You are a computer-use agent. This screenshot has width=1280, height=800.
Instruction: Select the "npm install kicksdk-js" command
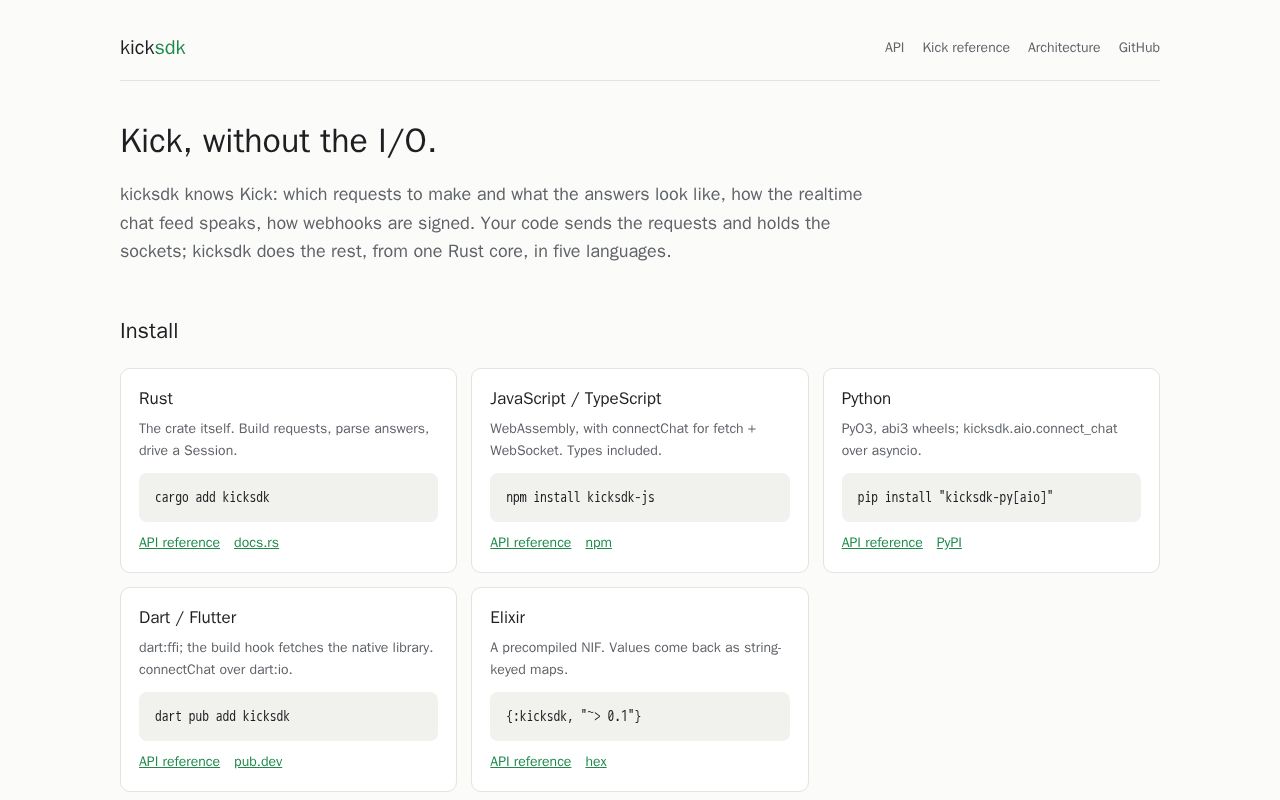click(x=580, y=497)
